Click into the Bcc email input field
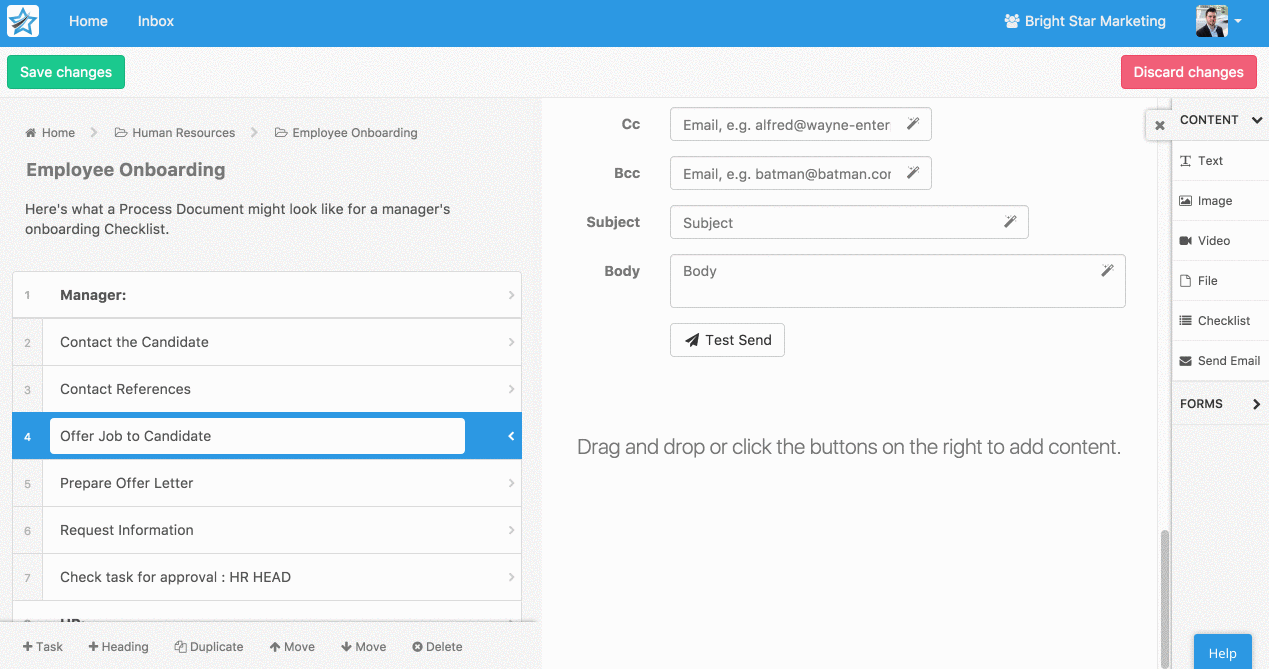The image size is (1269, 669). (x=786, y=174)
